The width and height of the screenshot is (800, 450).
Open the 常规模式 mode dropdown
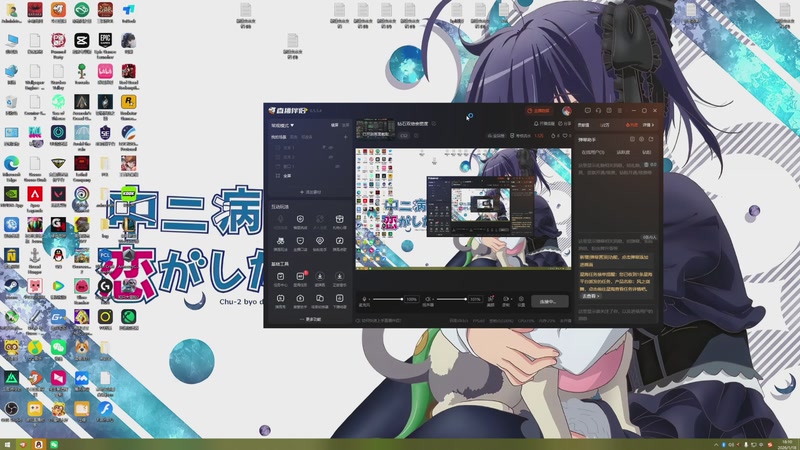pyautogui.click(x=283, y=125)
